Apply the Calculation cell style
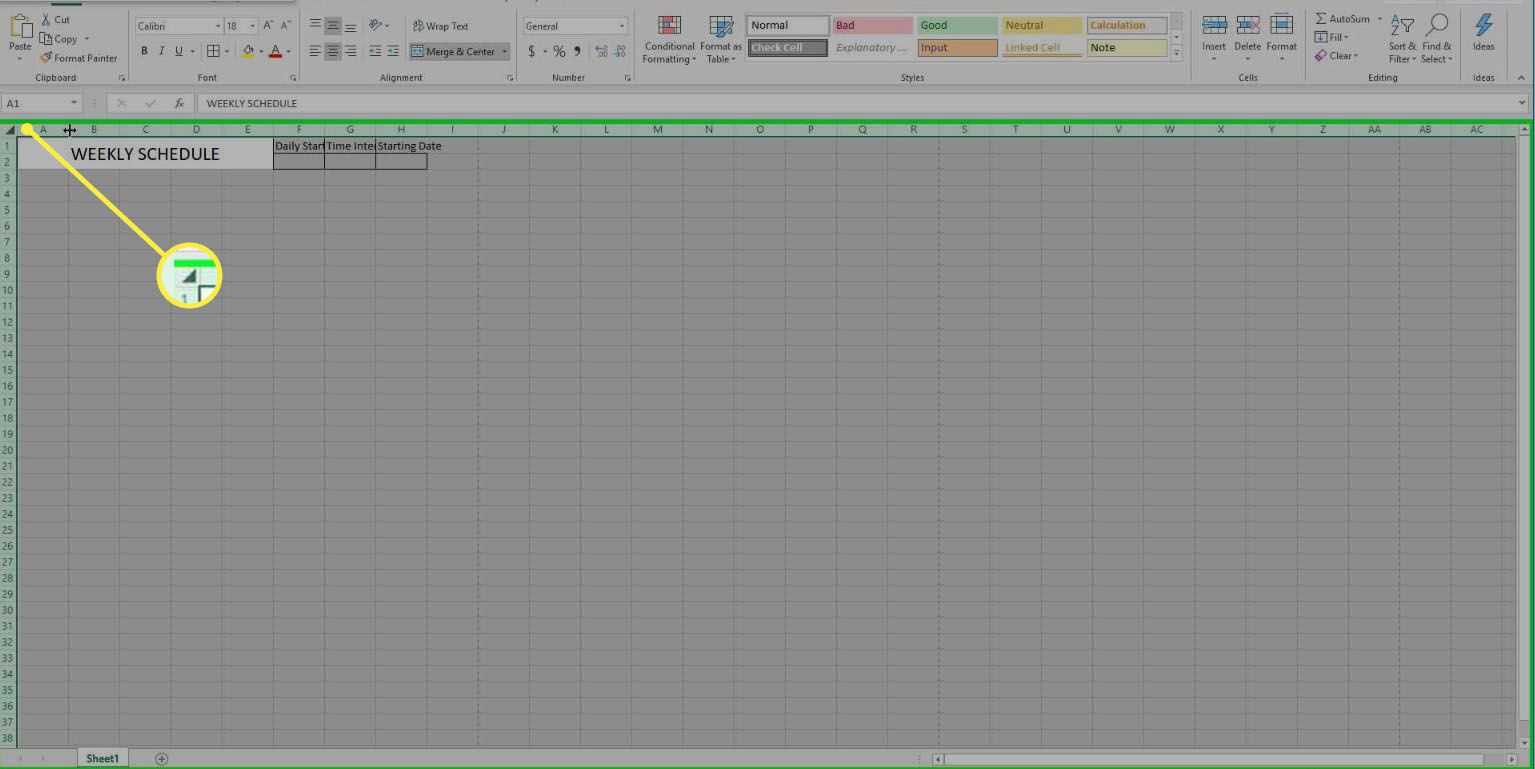This screenshot has width=1535, height=769. tap(1127, 26)
